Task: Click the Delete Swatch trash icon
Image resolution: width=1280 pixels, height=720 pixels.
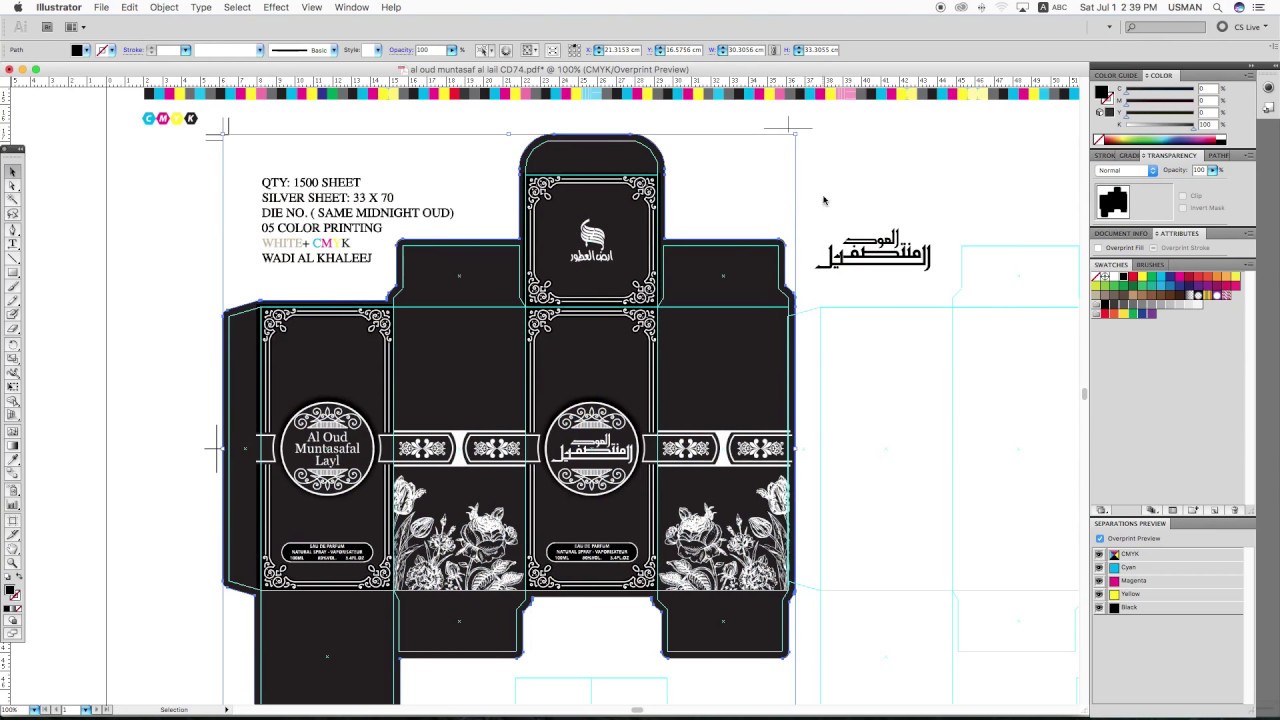Action: tap(1234, 510)
